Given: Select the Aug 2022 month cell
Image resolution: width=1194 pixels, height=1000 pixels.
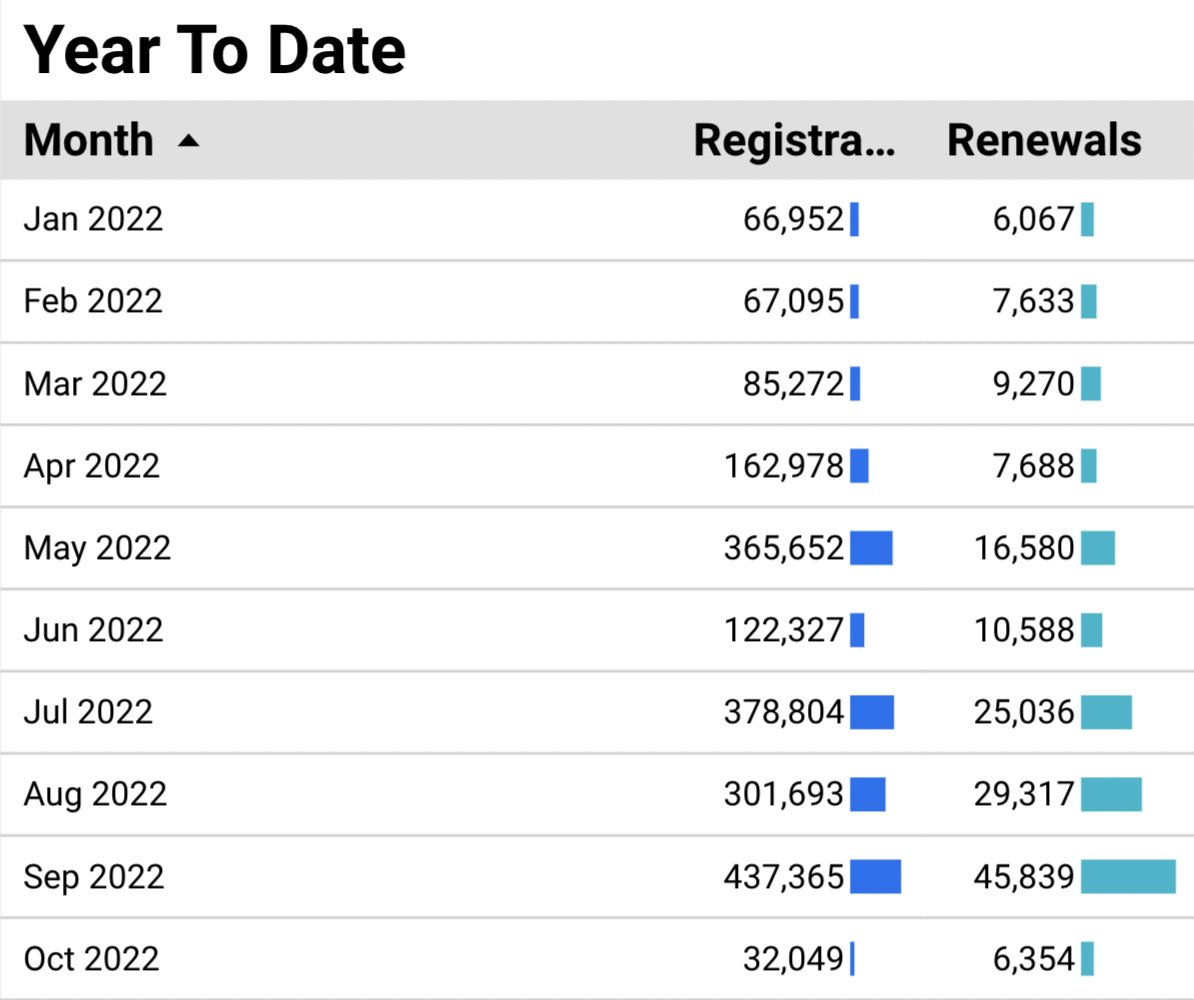Looking at the screenshot, I should [x=95, y=795].
